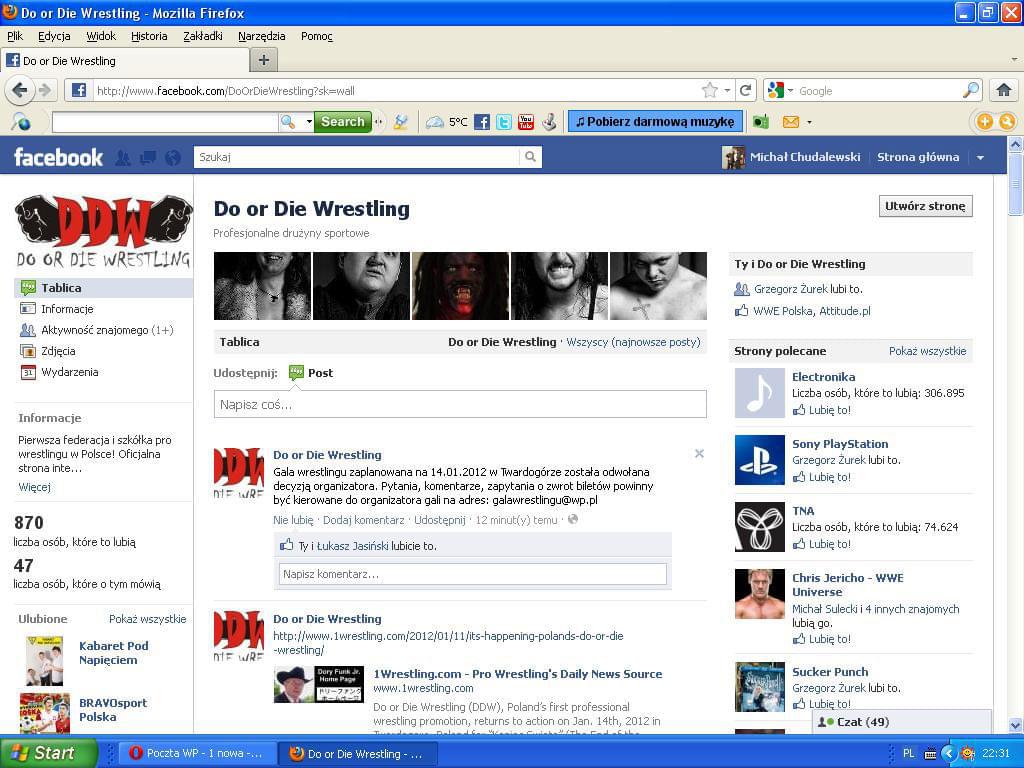Click Pobierz darmową muzykę button
This screenshot has height=768, width=1024.
point(655,121)
